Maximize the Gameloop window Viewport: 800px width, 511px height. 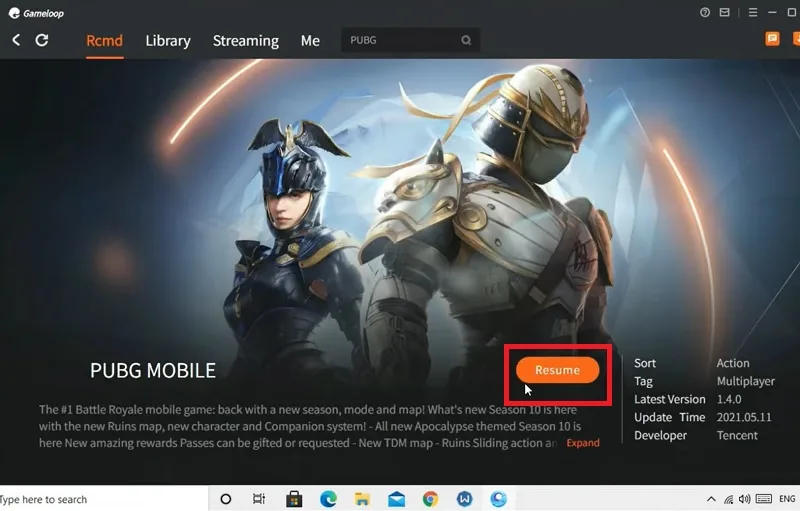point(792,12)
